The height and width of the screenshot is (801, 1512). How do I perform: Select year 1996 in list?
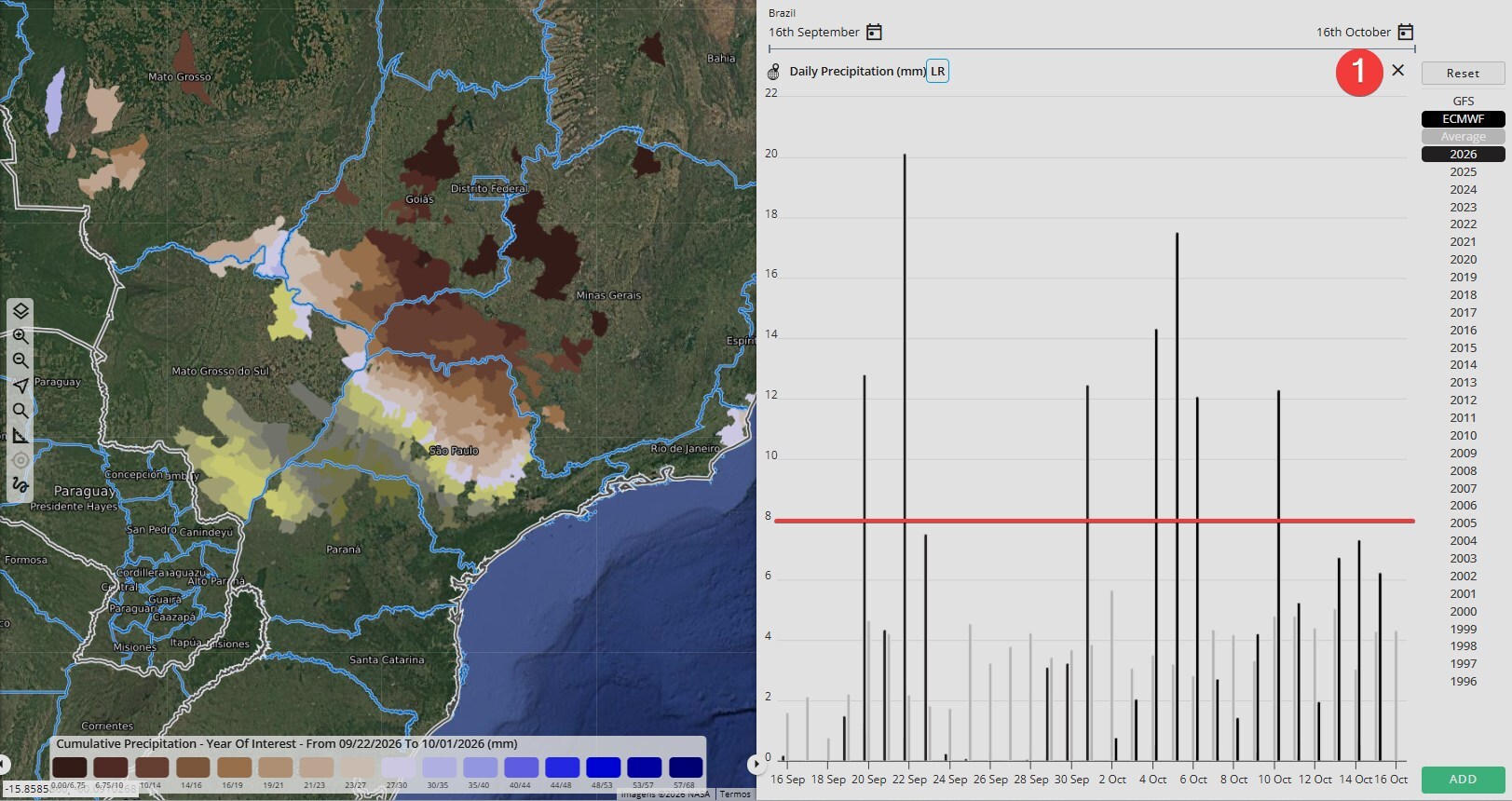1463,681
